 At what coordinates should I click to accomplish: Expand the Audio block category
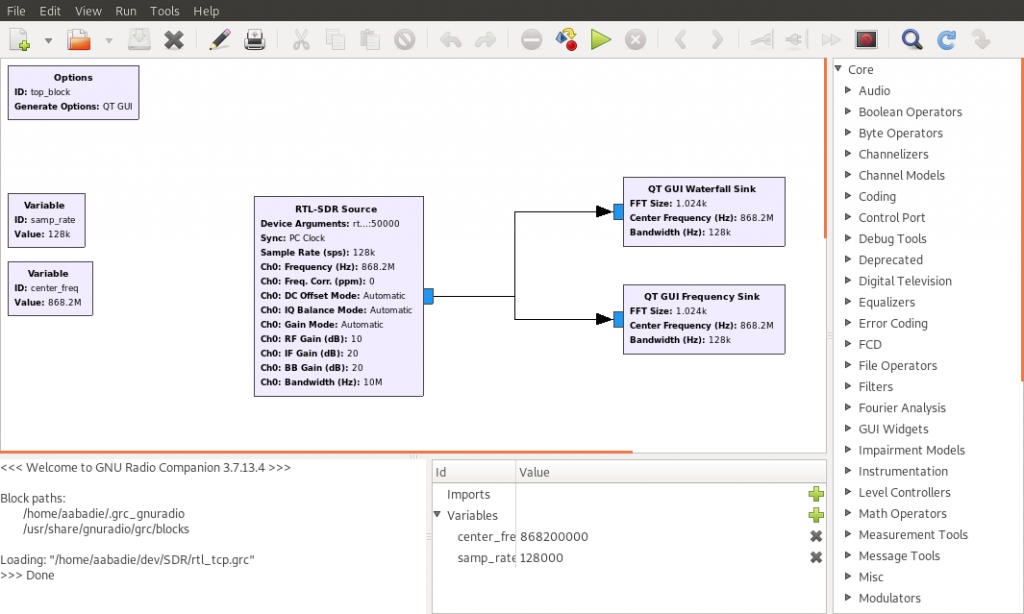coord(848,89)
